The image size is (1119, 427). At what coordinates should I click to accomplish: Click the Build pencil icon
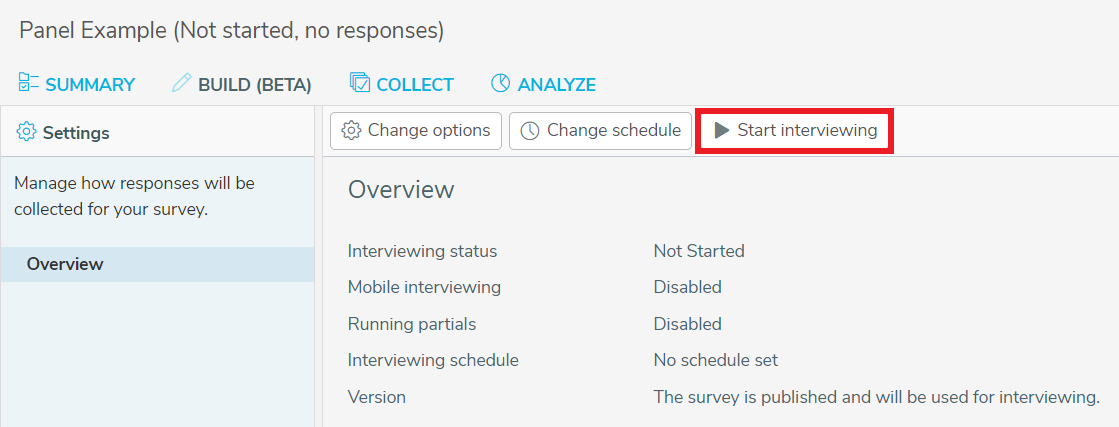click(x=182, y=83)
